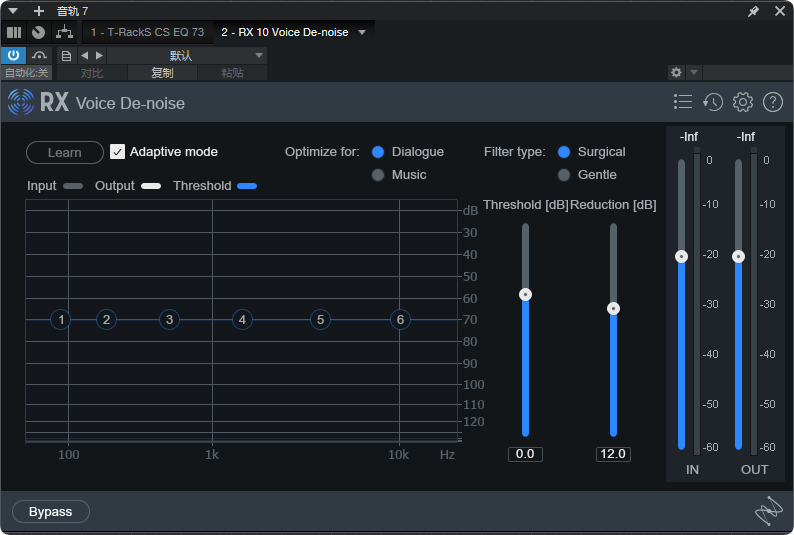Open the RX help question mark
Image resolution: width=794 pixels, height=535 pixels.
pyautogui.click(x=773, y=102)
